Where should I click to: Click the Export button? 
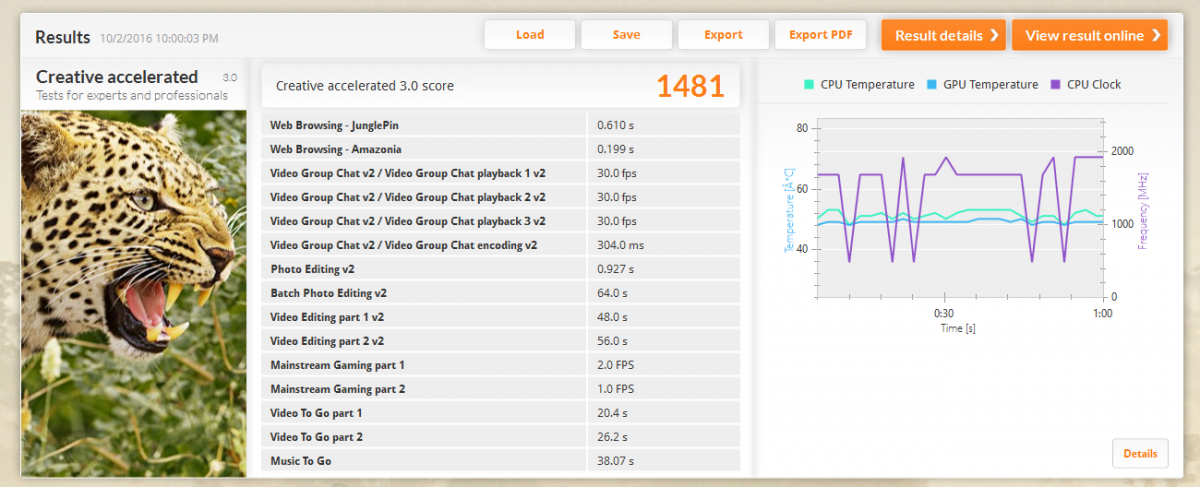[723, 35]
